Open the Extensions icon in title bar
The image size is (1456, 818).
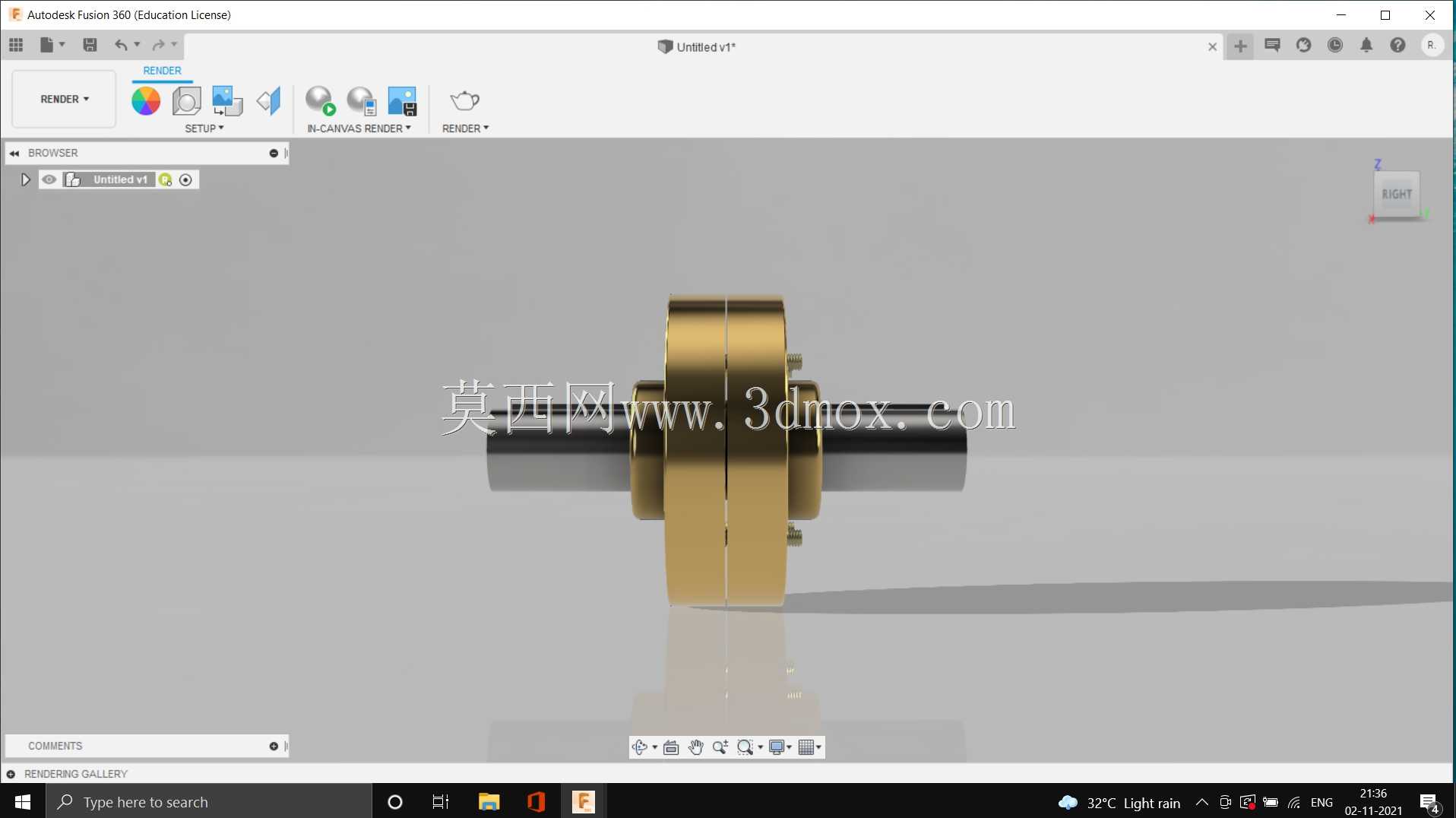tap(1304, 45)
